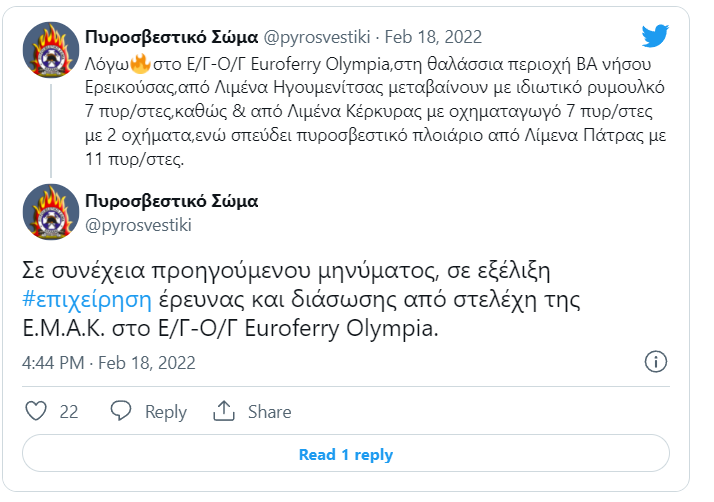Open the second tweet's Πυροσβεστικό Σώμα display name
This screenshot has width=714, height=502.
pyautogui.click(x=171, y=201)
